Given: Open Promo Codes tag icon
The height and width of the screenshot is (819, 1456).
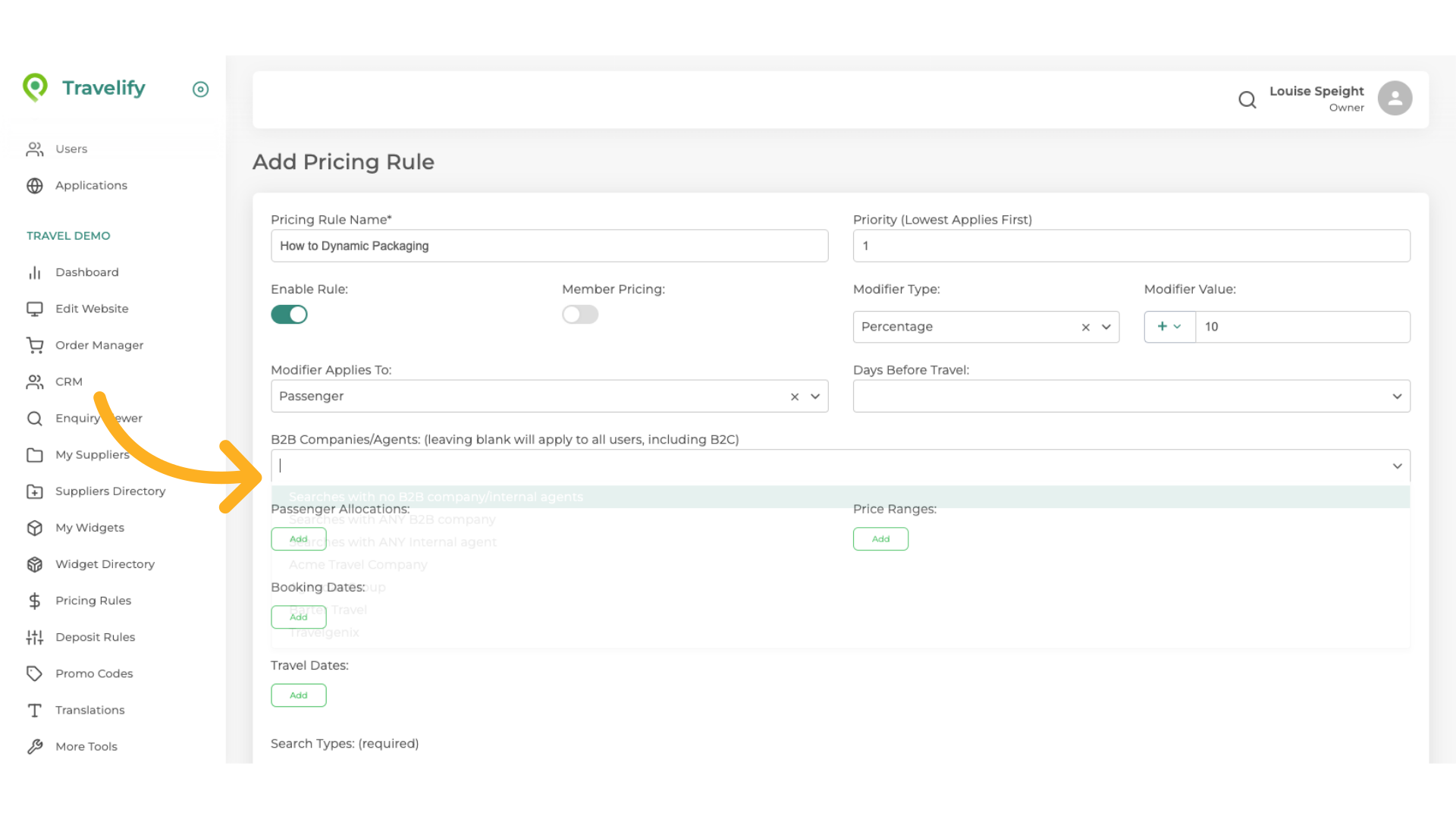Looking at the screenshot, I should pyautogui.click(x=35, y=673).
